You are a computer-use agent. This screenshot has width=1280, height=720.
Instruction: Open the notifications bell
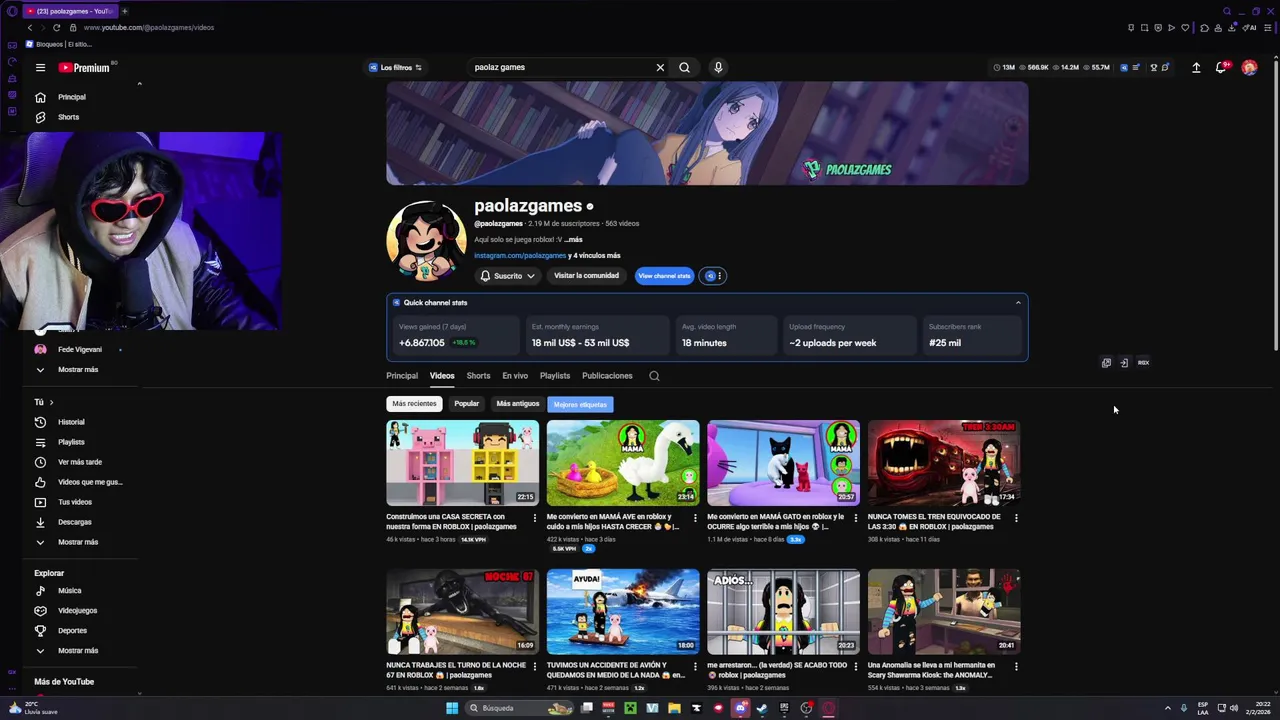pos(1221,68)
